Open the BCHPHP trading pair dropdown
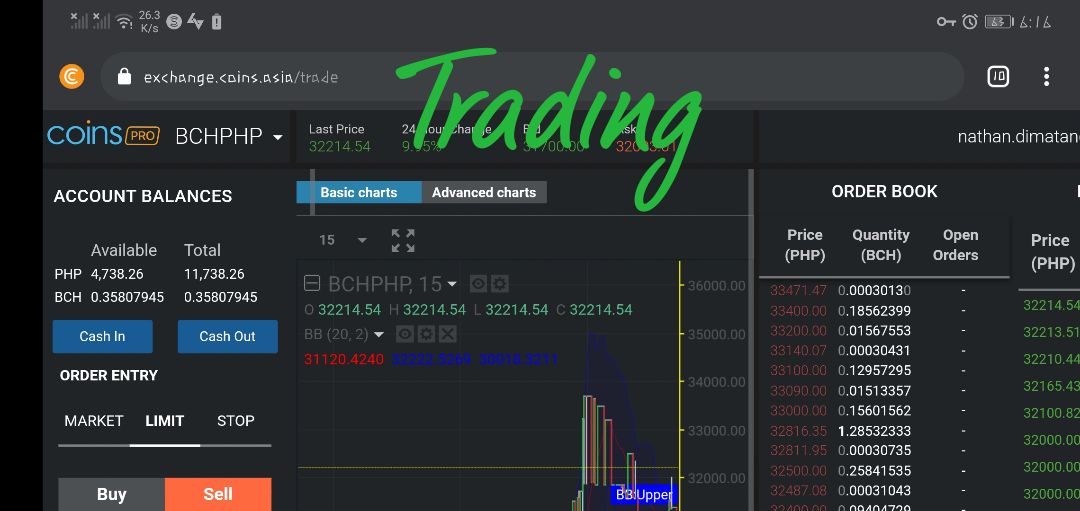This screenshot has width=1080, height=511. point(229,136)
